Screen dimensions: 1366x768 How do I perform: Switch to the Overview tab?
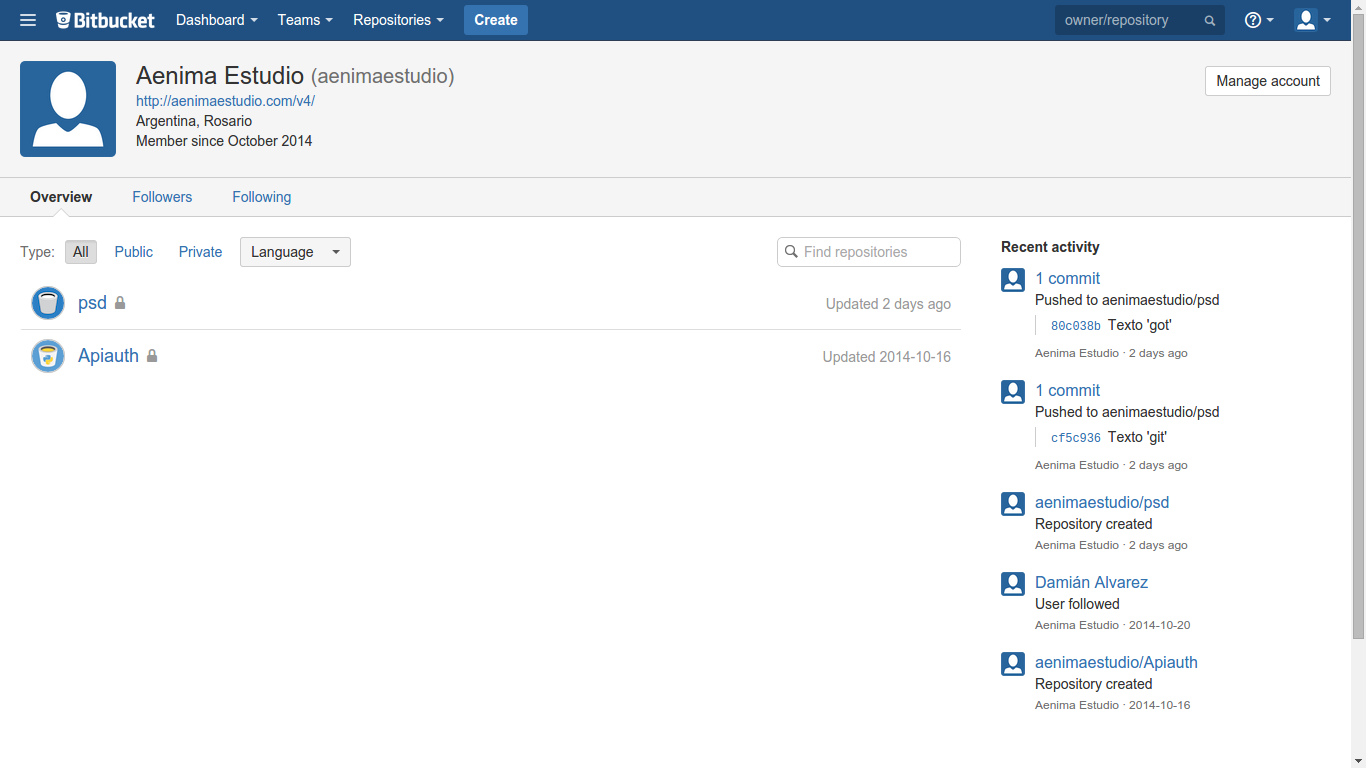(x=61, y=197)
